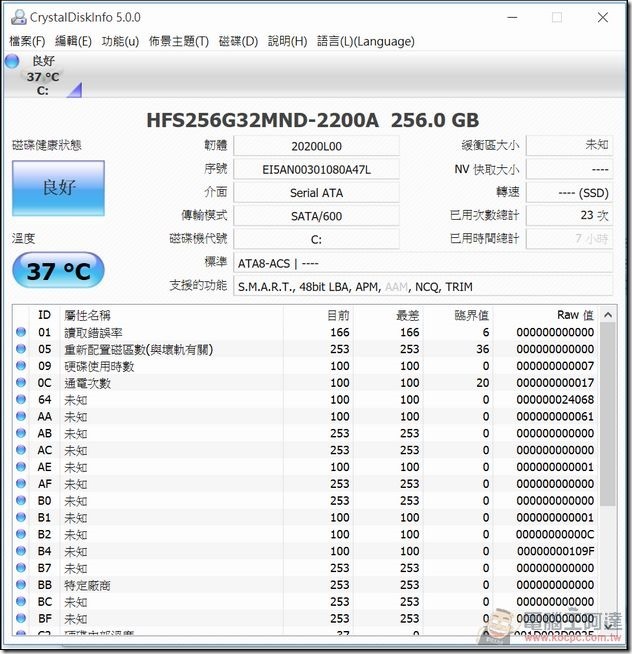This screenshot has height=654, width=632.
Task: Click threshold value 36 in row 05
Action: point(483,349)
